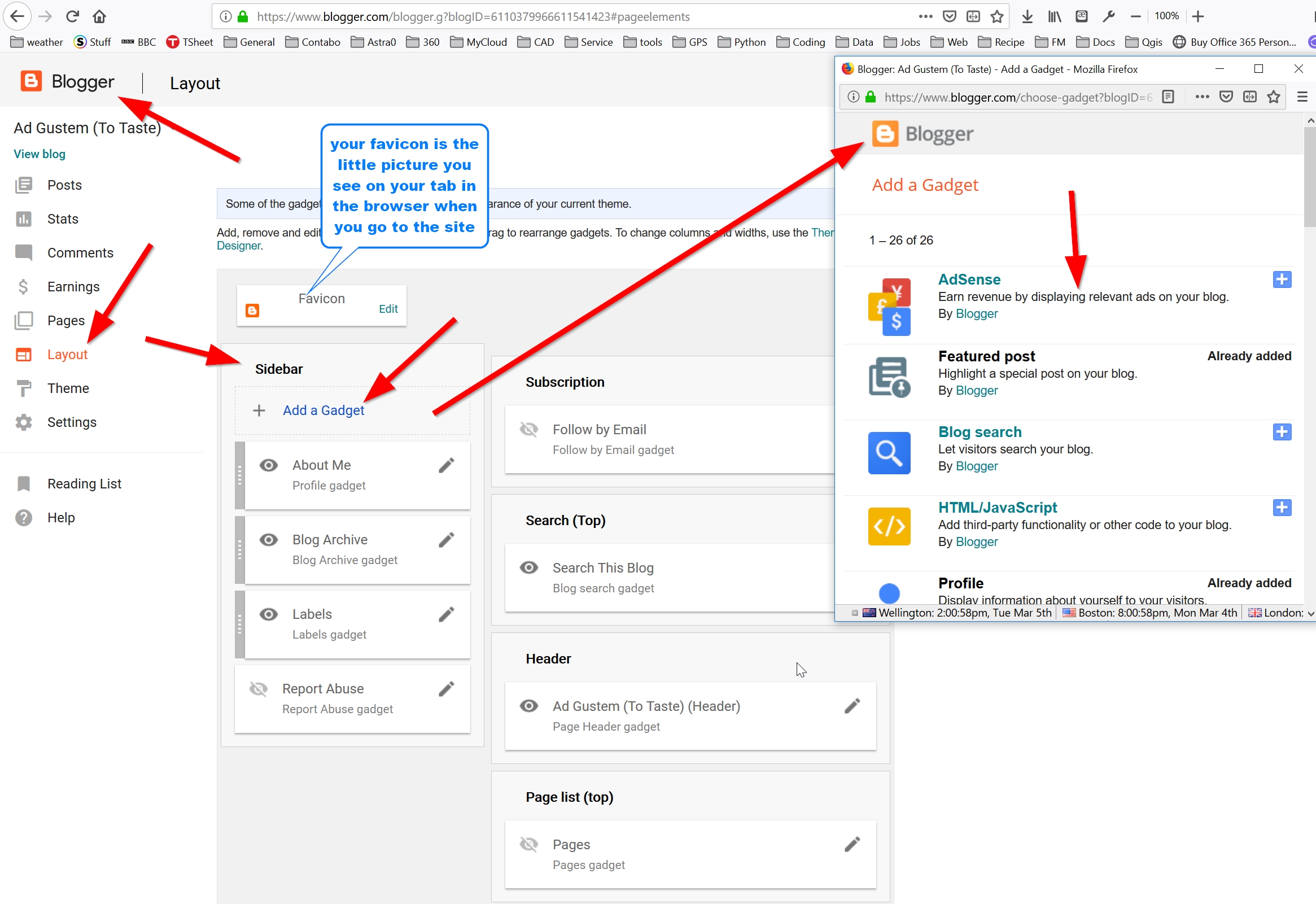Viewport: 1316px width, 904px height.
Task: Open popup window hamburger menu
Action: click(x=1302, y=97)
